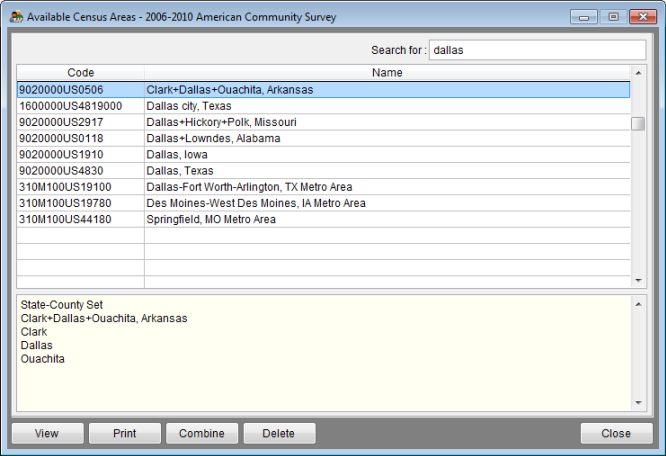Click the Delete button
The width and height of the screenshot is (666, 456).
(x=279, y=433)
